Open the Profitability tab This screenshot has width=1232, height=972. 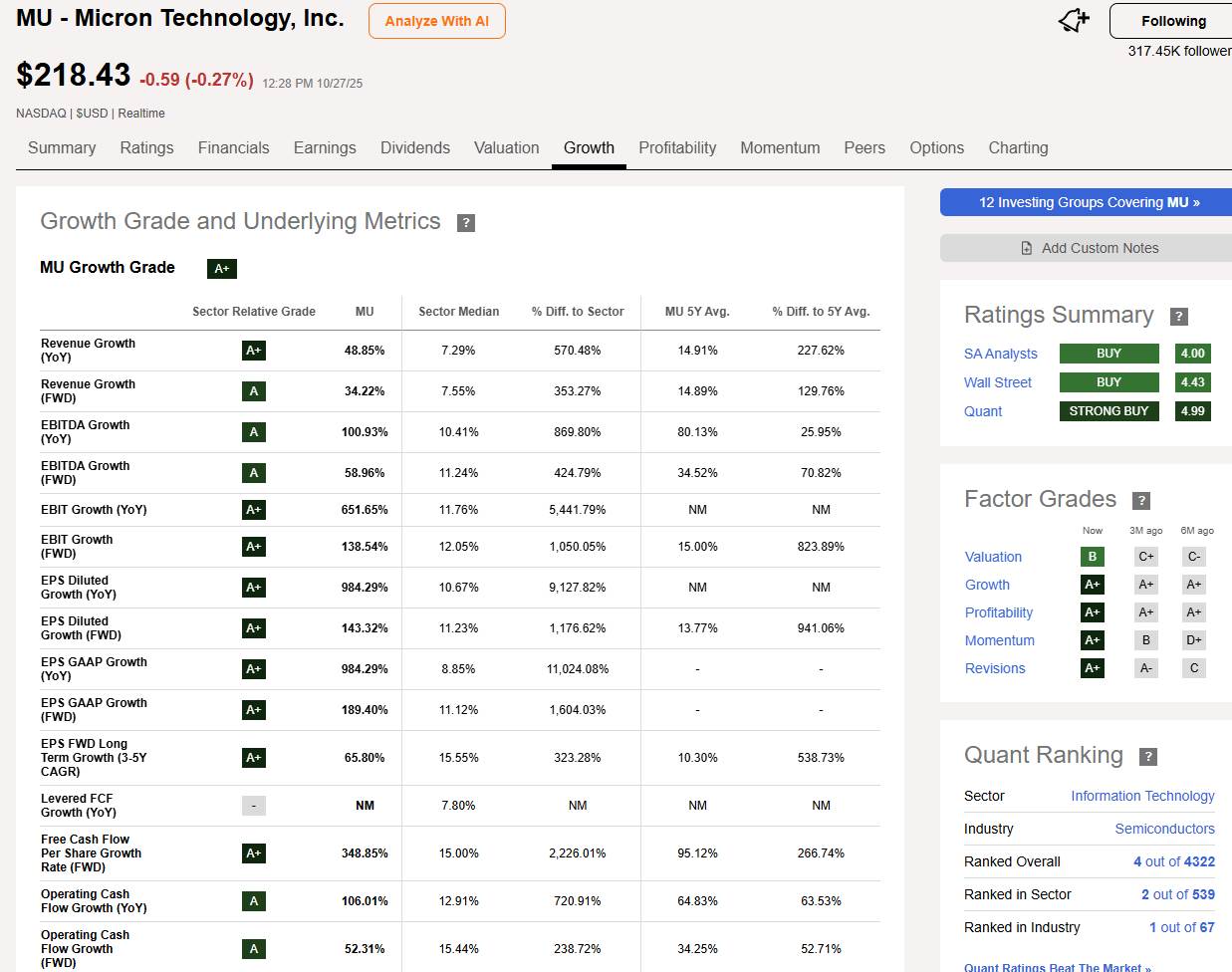click(x=677, y=147)
